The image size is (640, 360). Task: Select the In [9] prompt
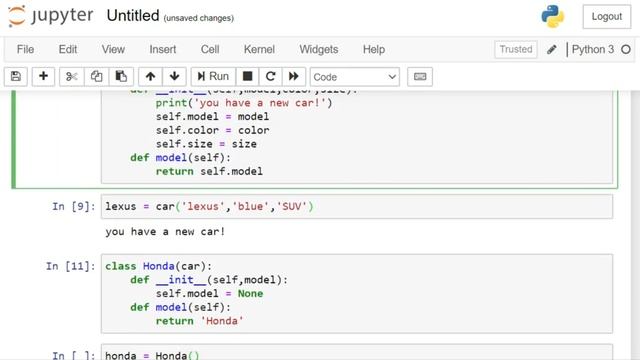(x=73, y=207)
